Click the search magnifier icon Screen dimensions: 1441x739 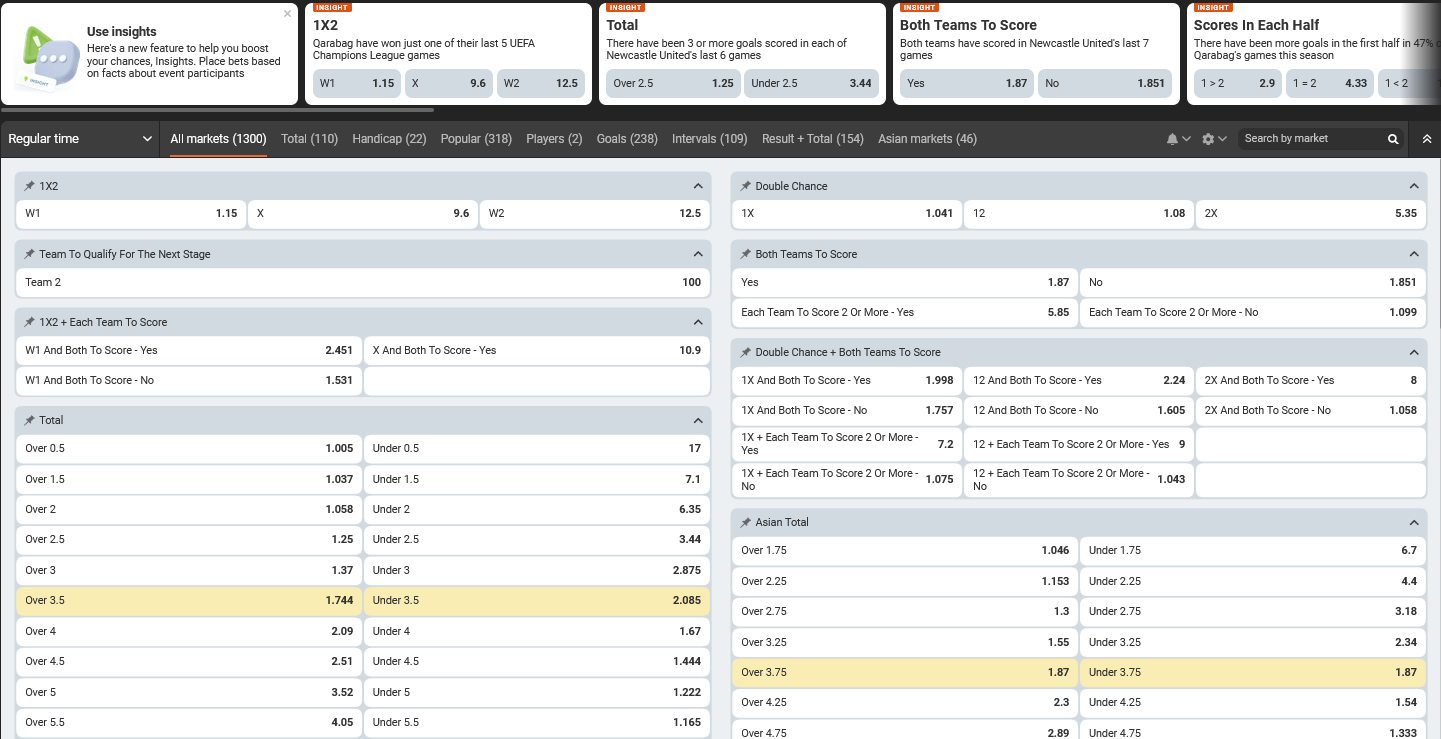[x=1393, y=139]
